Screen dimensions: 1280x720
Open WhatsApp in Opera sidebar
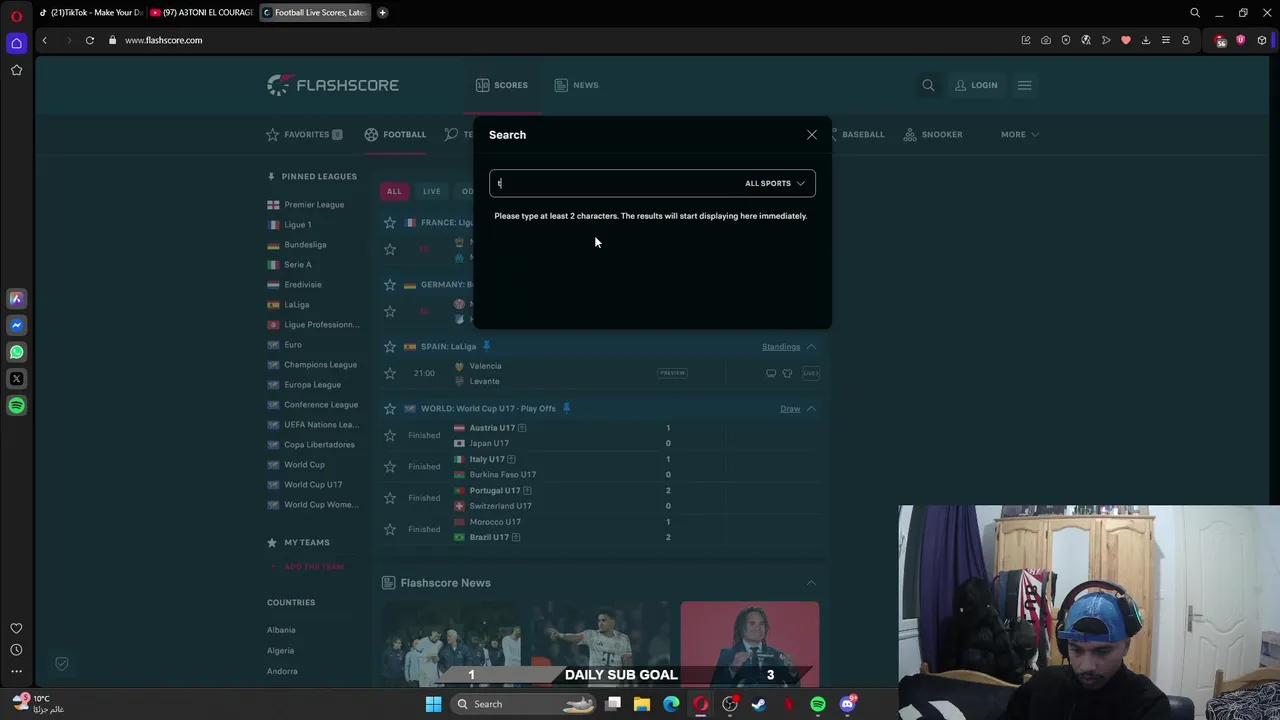[x=16, y=352]
